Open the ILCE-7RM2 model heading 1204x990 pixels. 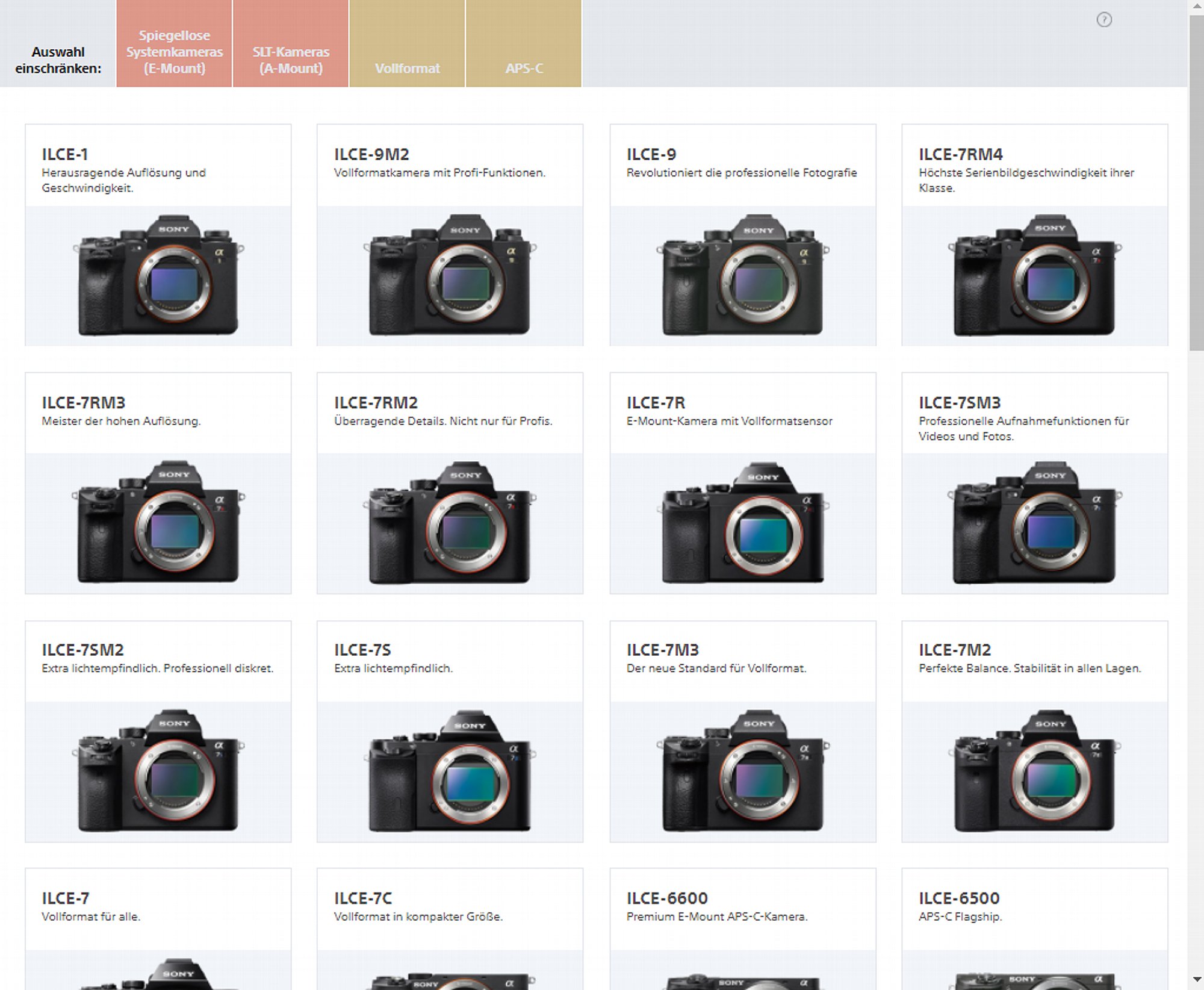(x=376, y=402)
